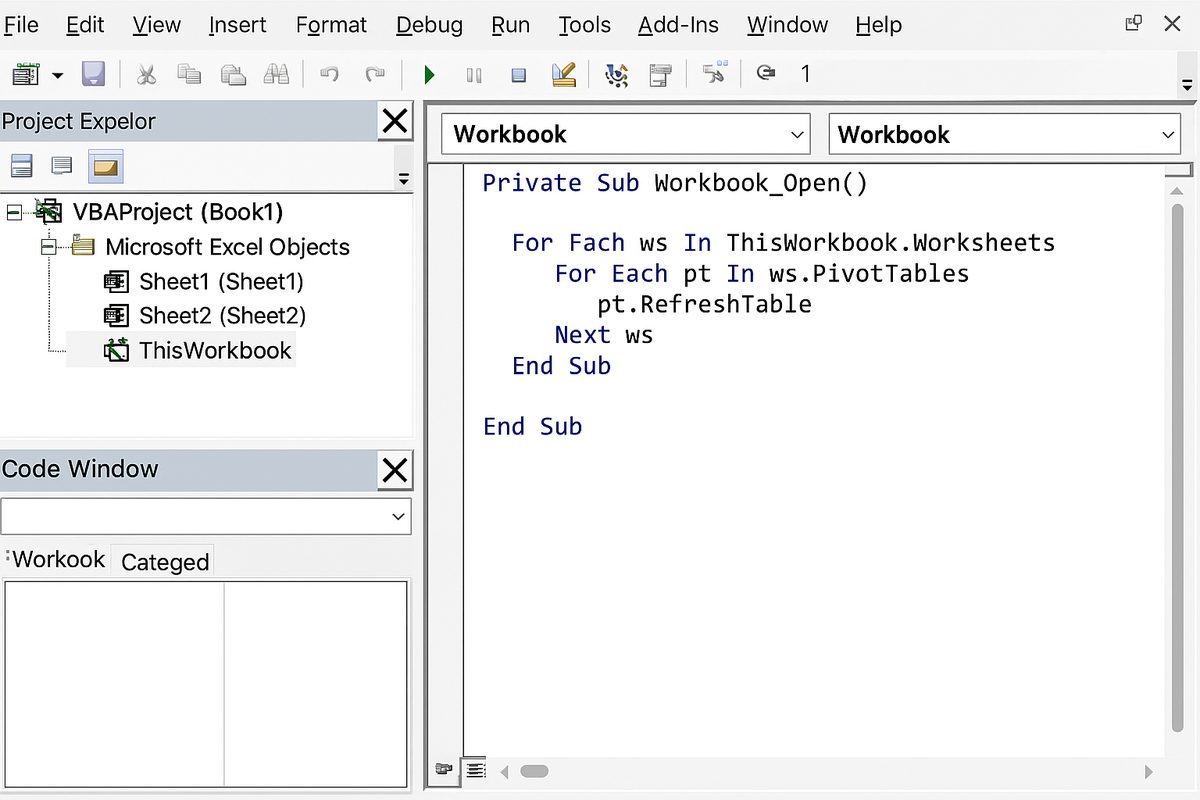Select ThisWorkbook in the tree
Image resolution: width=1200 pixels, height=800 pixels.
coord(215,351)
